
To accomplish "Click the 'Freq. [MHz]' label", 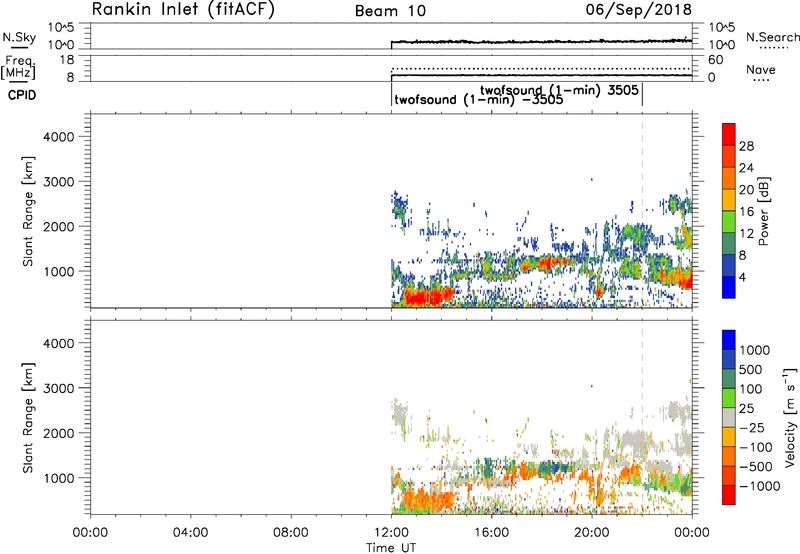I will [x=20, y=67].
